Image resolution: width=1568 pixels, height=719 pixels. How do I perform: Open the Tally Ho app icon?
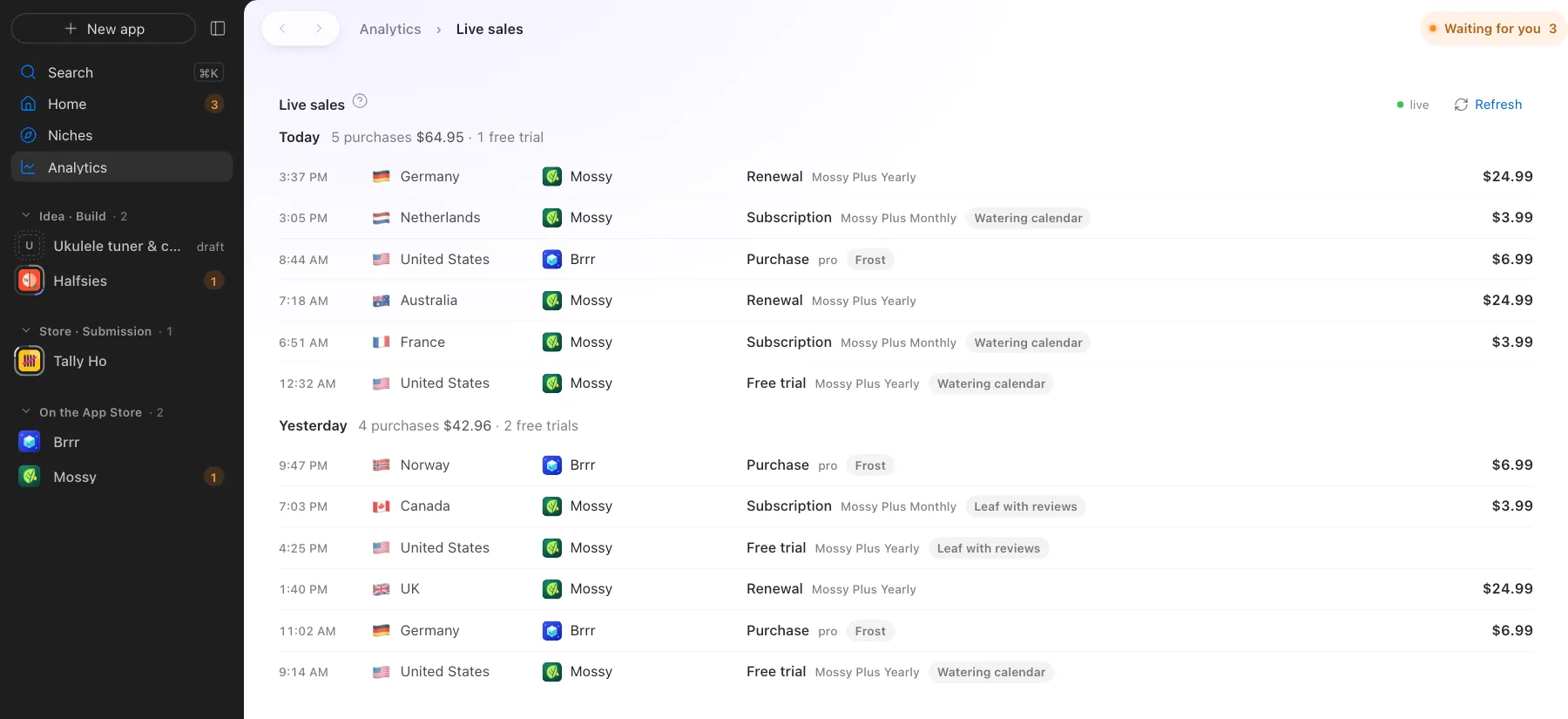(x=30, y=361)
